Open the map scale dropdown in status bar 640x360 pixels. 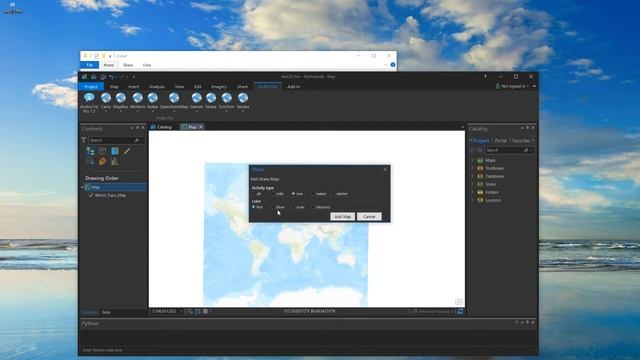pos(181,311)
